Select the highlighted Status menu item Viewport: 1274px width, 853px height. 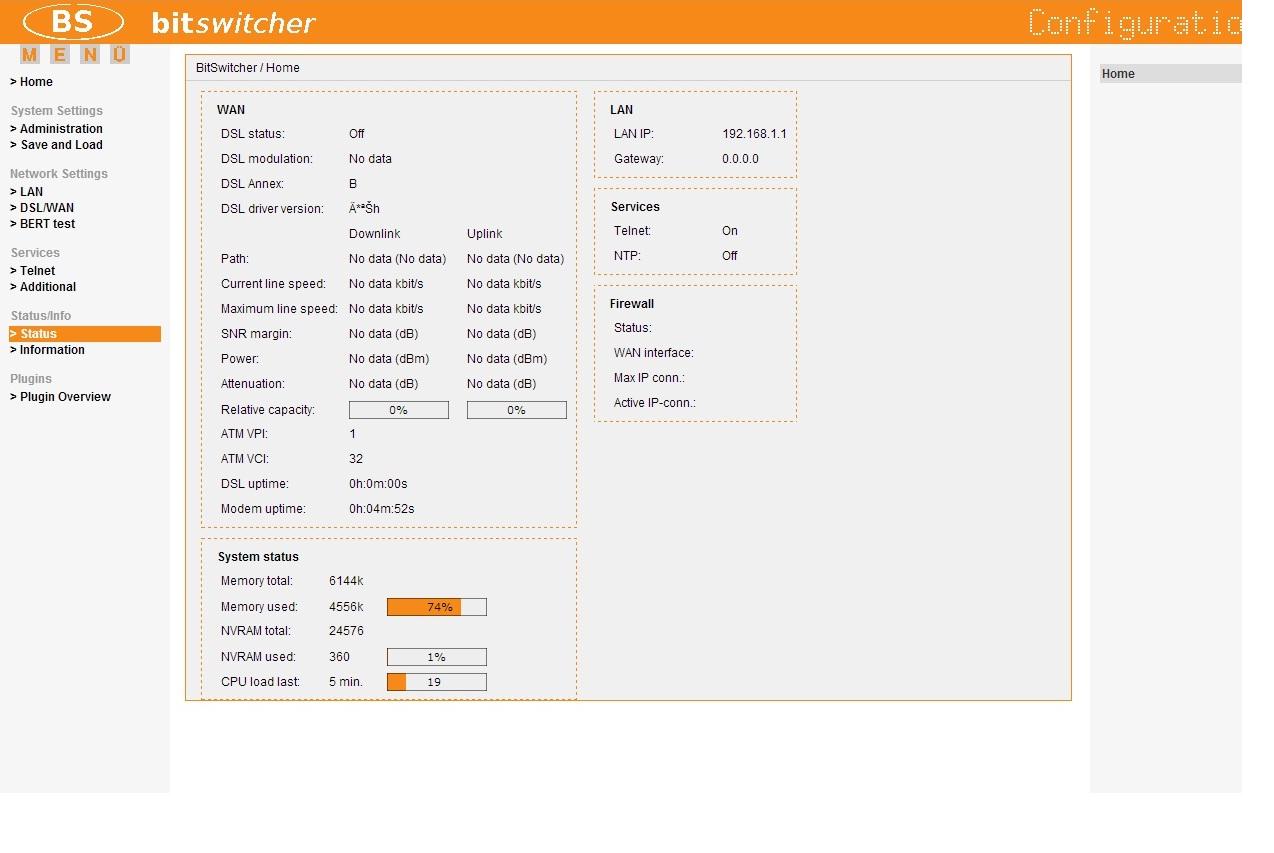[x=85, y=334]
